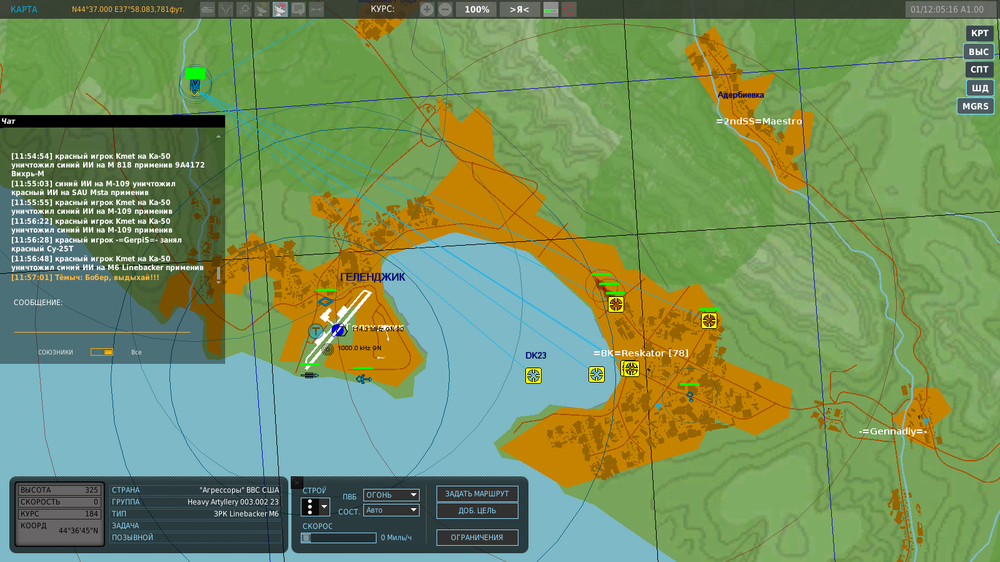Open the ПВБ ОГОНЬ dropdown
Image resolution: width=1000 pixels, height=562 pixels.
[391, 495]
